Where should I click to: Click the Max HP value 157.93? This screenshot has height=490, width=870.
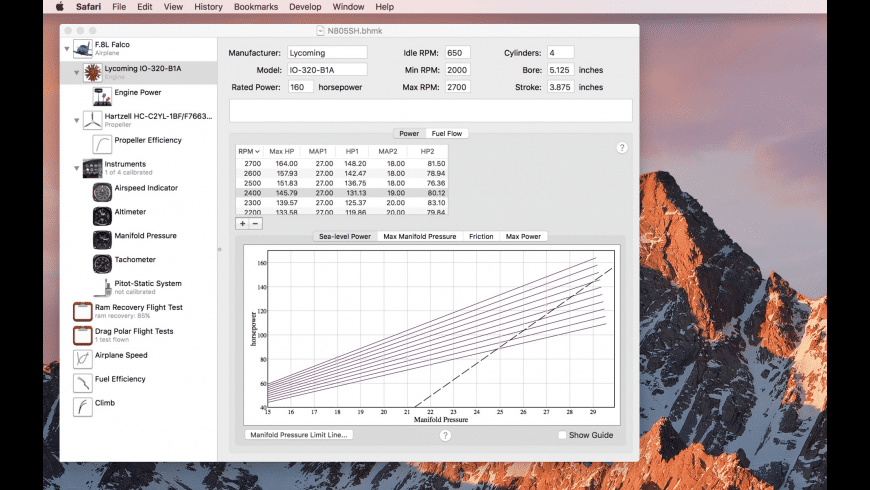[287, 174]
